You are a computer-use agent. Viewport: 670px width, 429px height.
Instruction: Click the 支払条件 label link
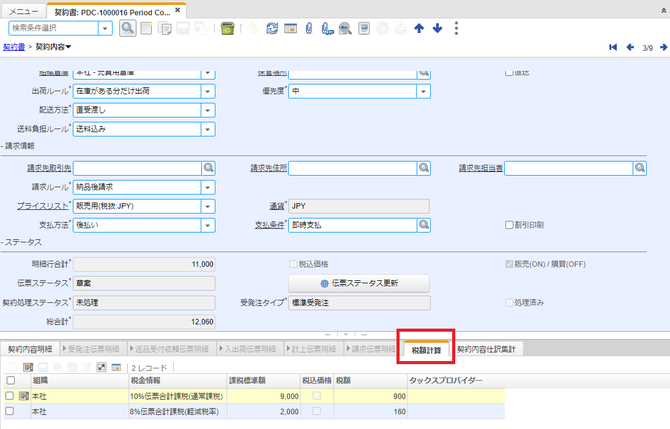(270, 225)
